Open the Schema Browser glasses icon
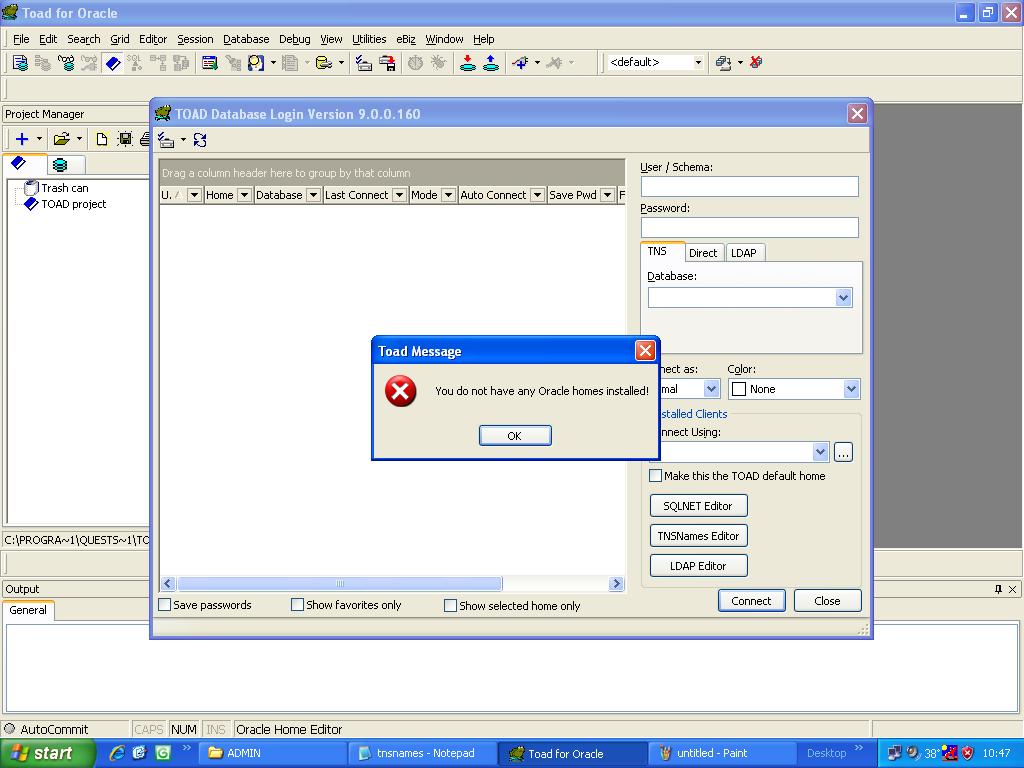 66,63
